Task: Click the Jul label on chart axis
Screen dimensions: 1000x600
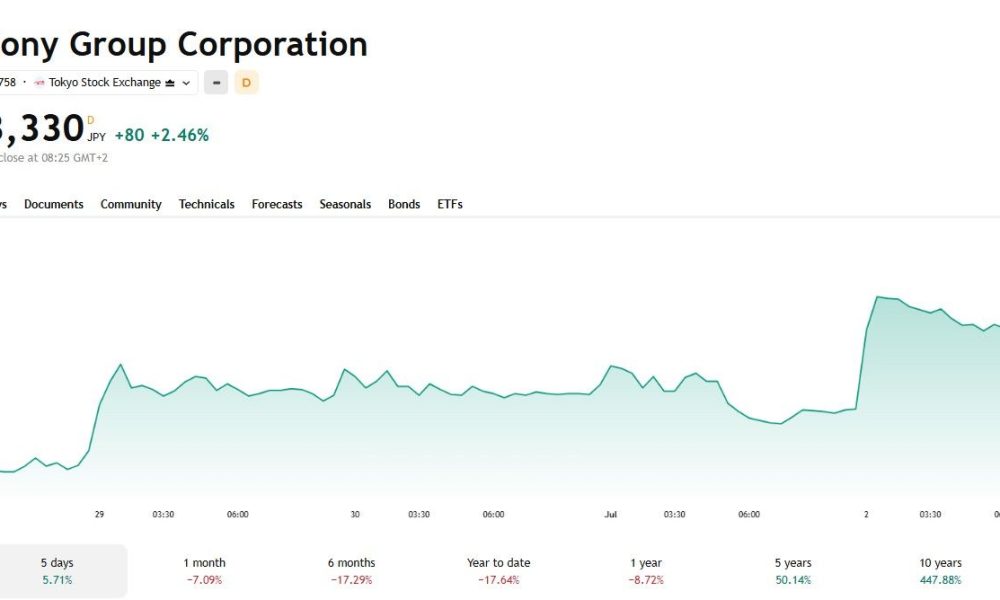Action: [611, 514]
